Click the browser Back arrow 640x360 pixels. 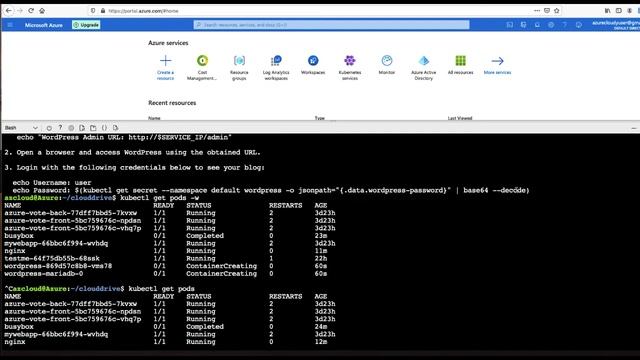pyautogui.click(x=9, y=11)
